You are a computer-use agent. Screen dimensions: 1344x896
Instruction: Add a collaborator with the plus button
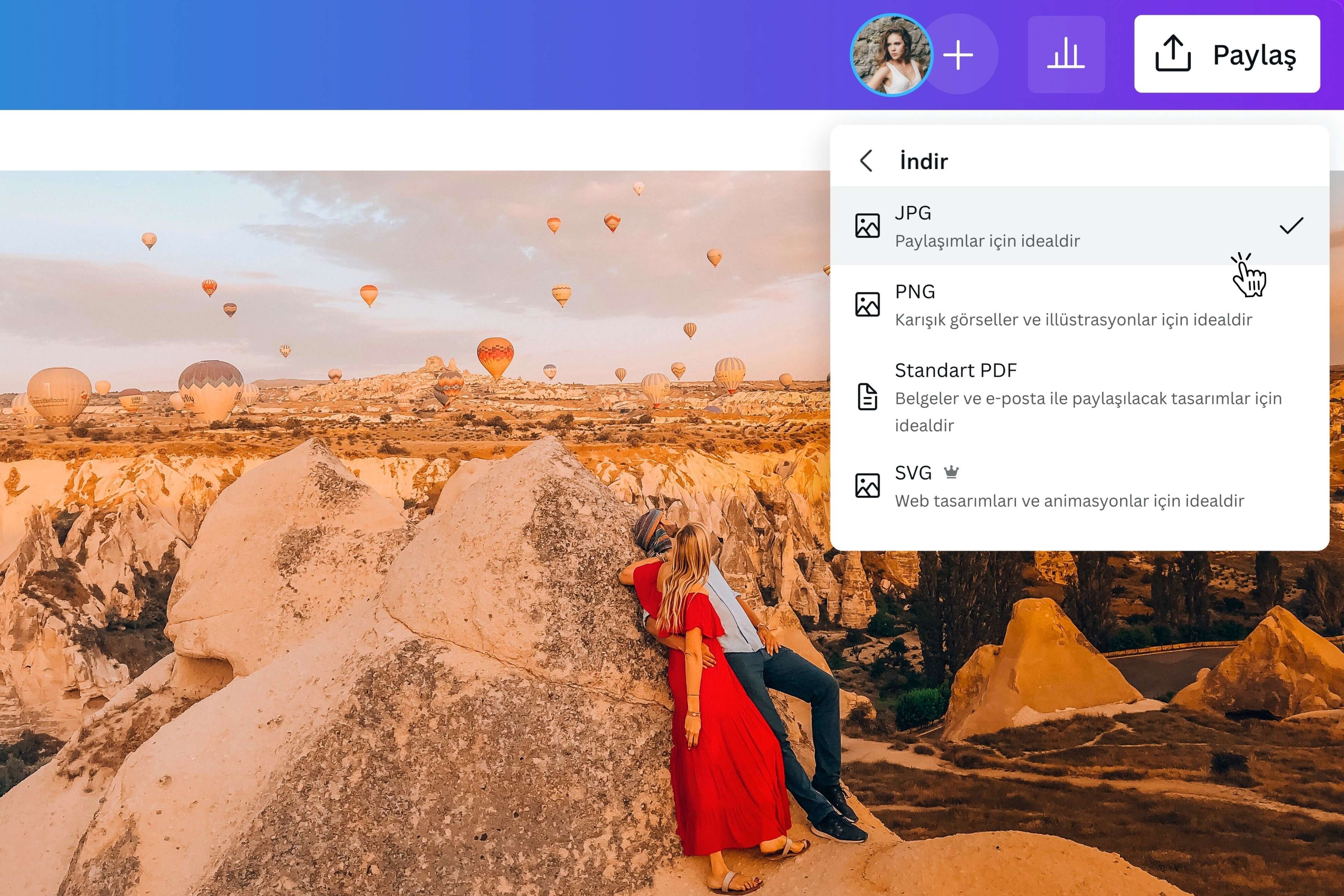[x=958, y=55]
